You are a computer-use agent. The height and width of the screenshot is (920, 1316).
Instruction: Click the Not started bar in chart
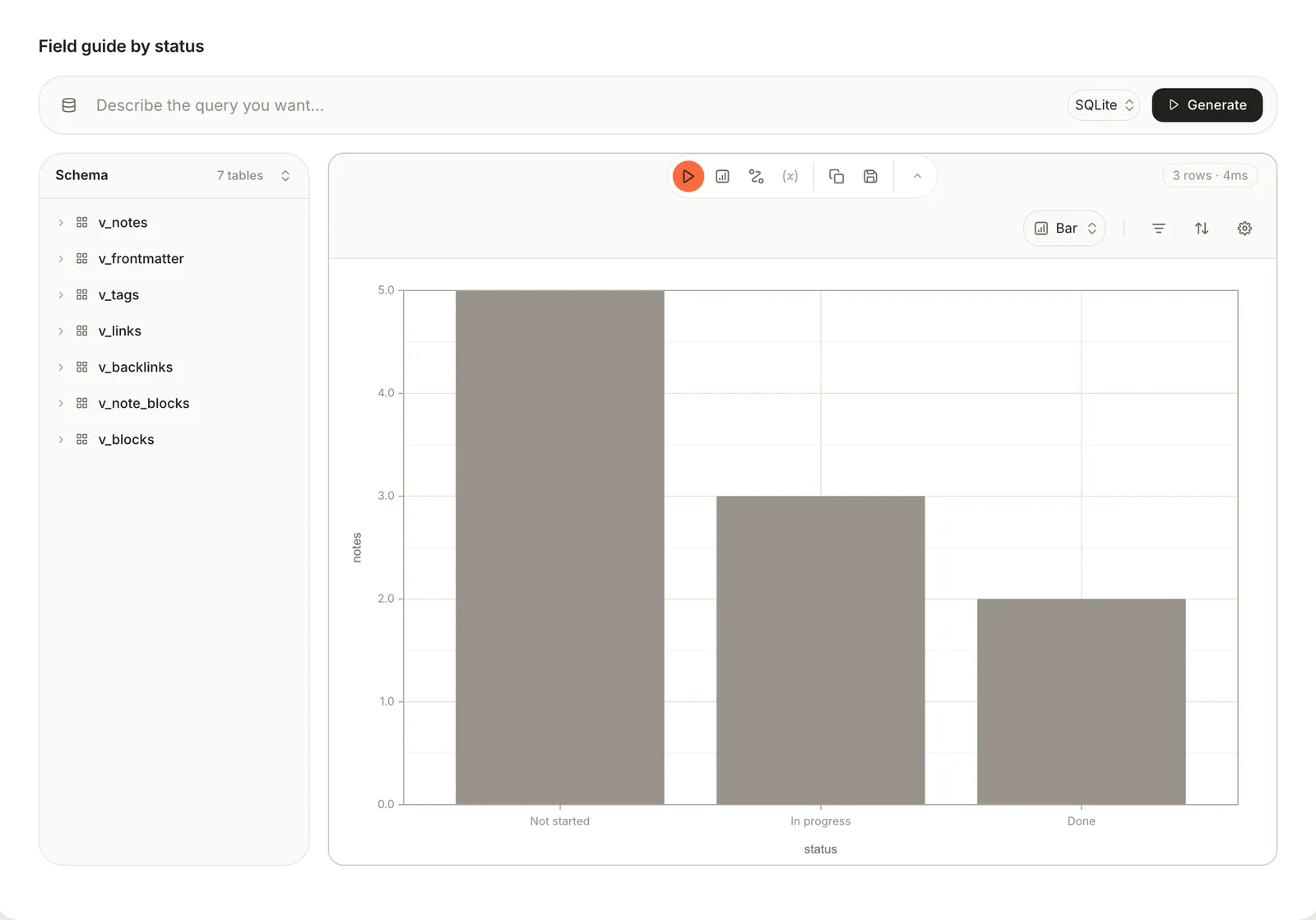[x=560, y=547]
